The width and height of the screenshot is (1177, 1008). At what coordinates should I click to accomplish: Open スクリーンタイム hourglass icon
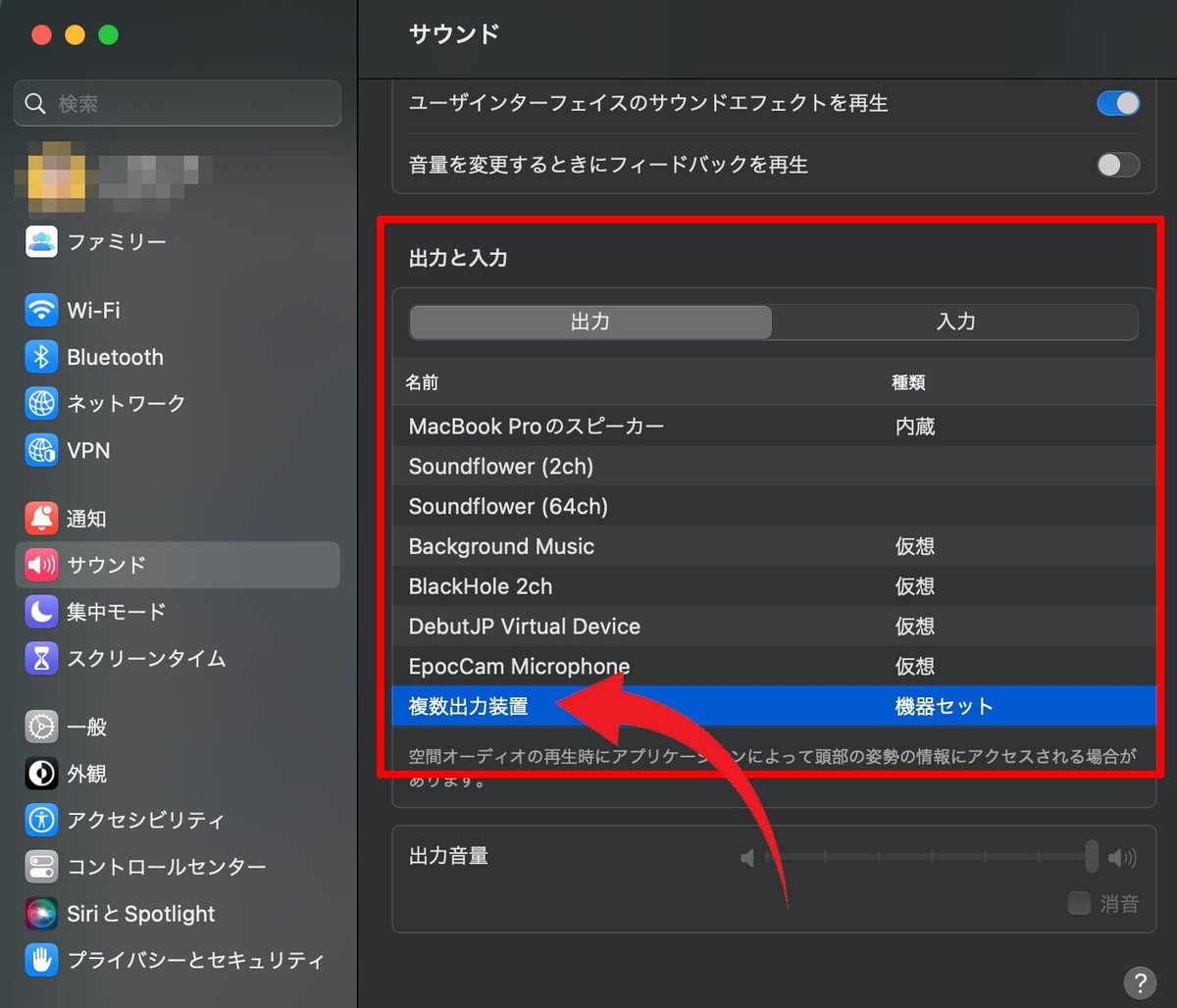coord(41,658)
